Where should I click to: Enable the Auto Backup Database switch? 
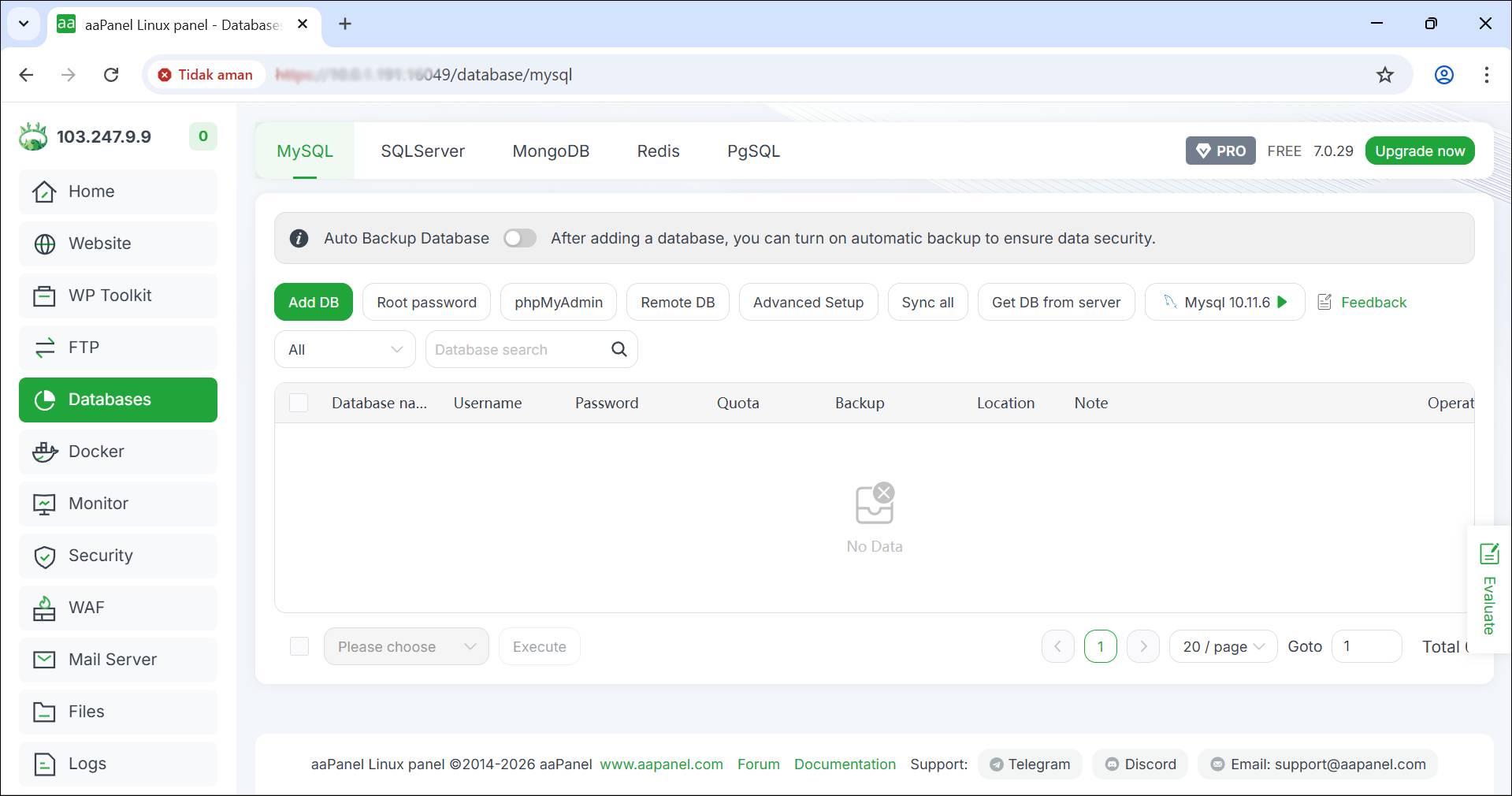[520, 238]
